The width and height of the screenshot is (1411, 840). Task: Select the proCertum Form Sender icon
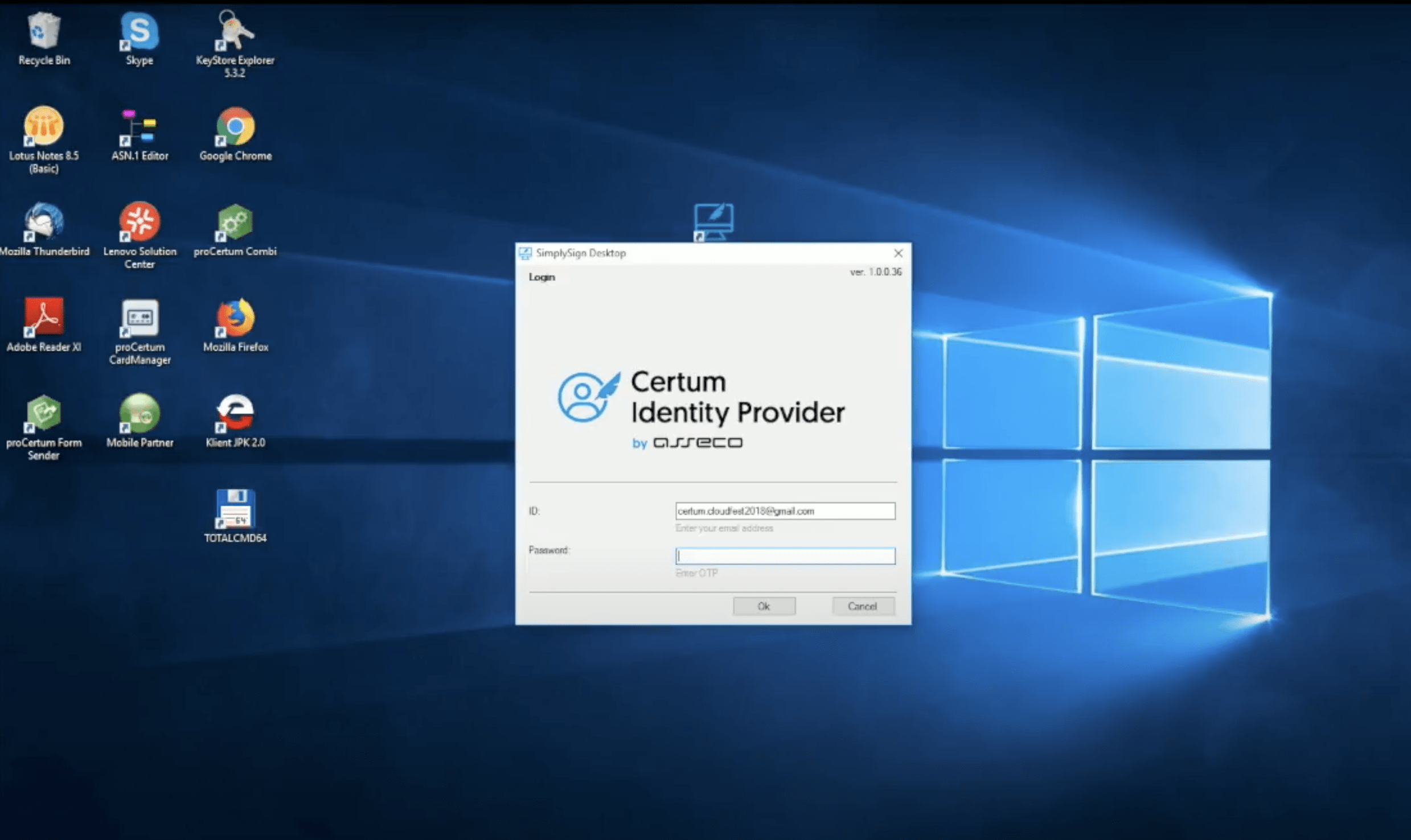[44, 427]
